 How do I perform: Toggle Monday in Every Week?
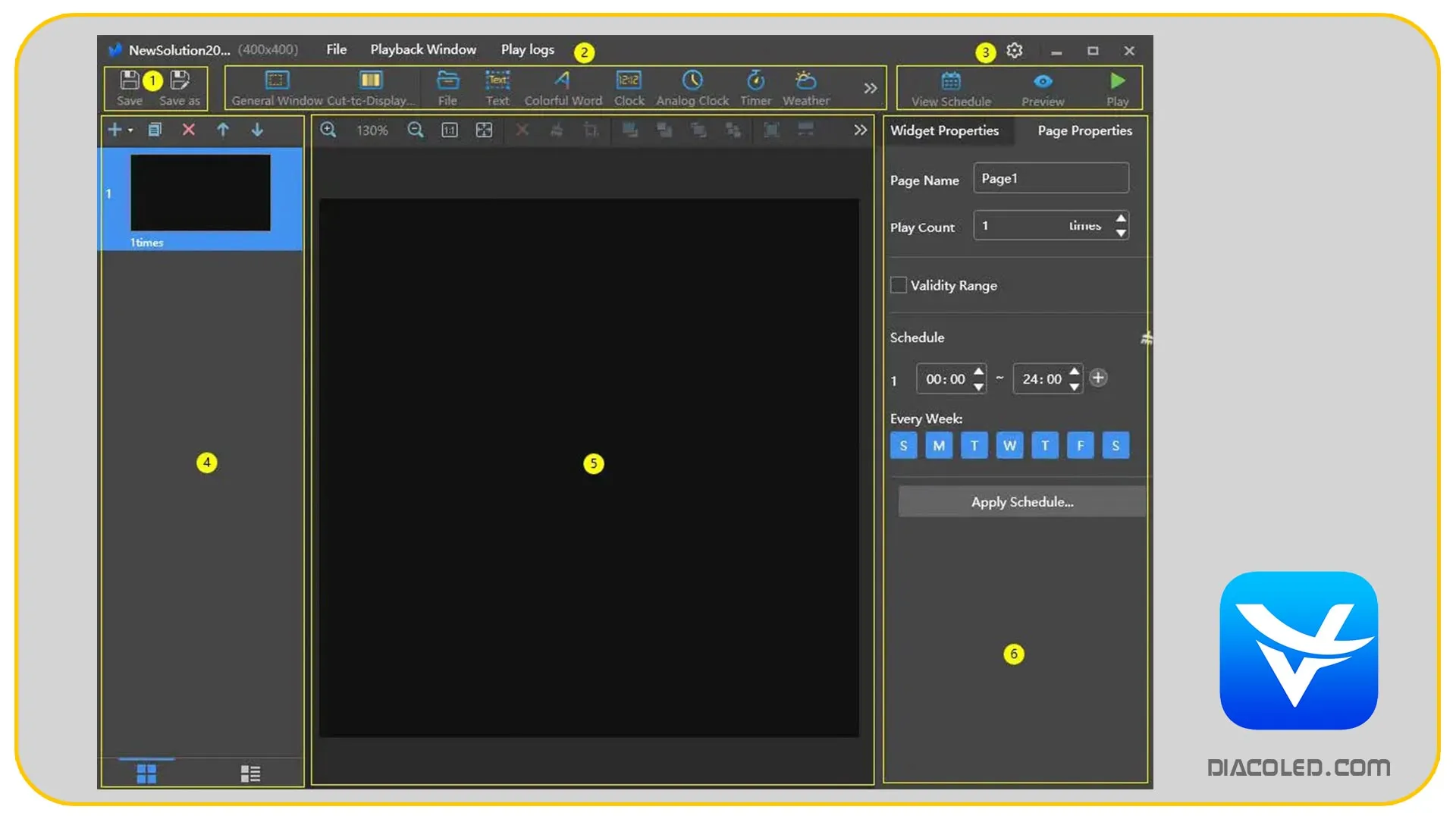pos(939,445)
